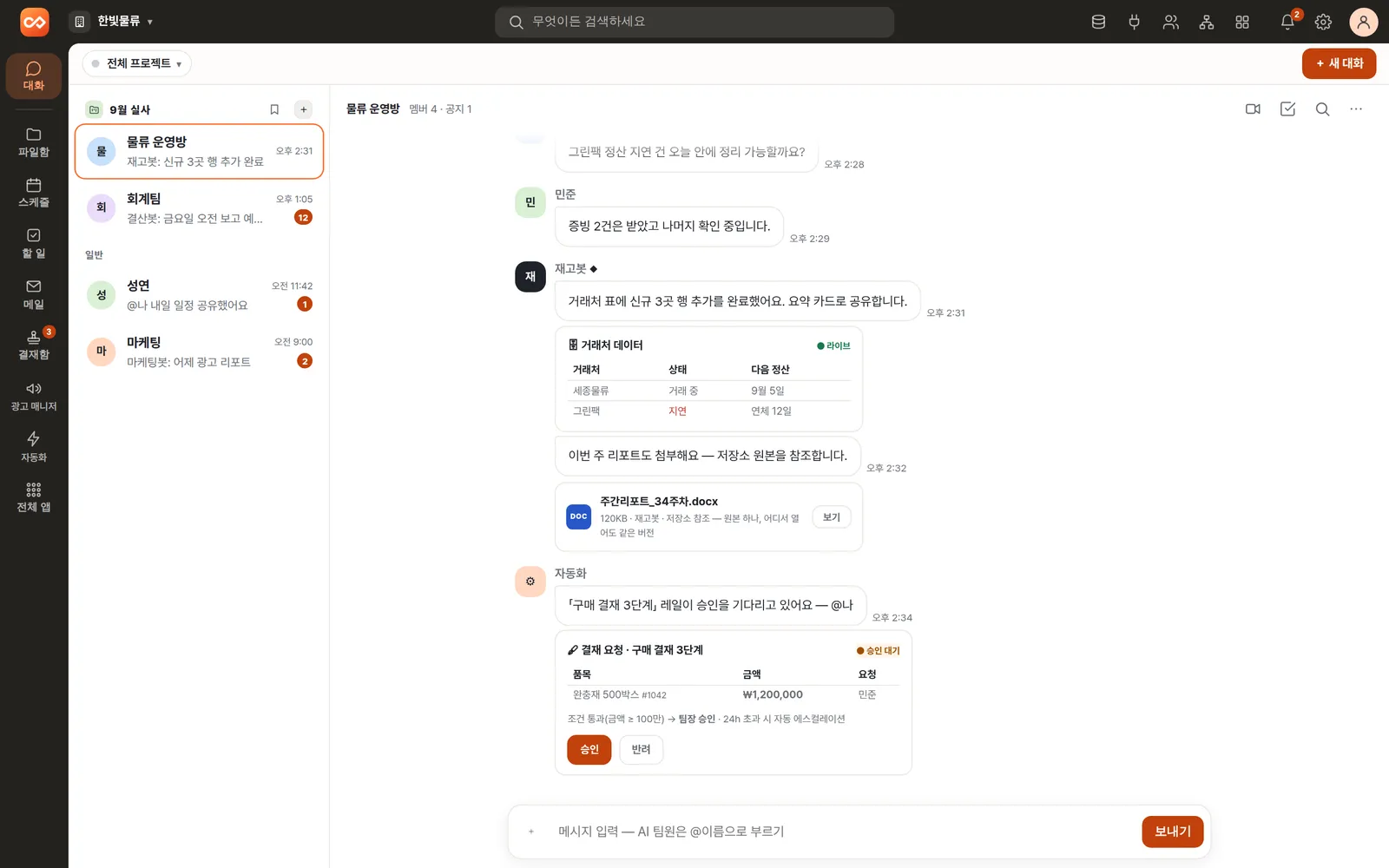
Task: Focus the global search field
Action: 694,22
